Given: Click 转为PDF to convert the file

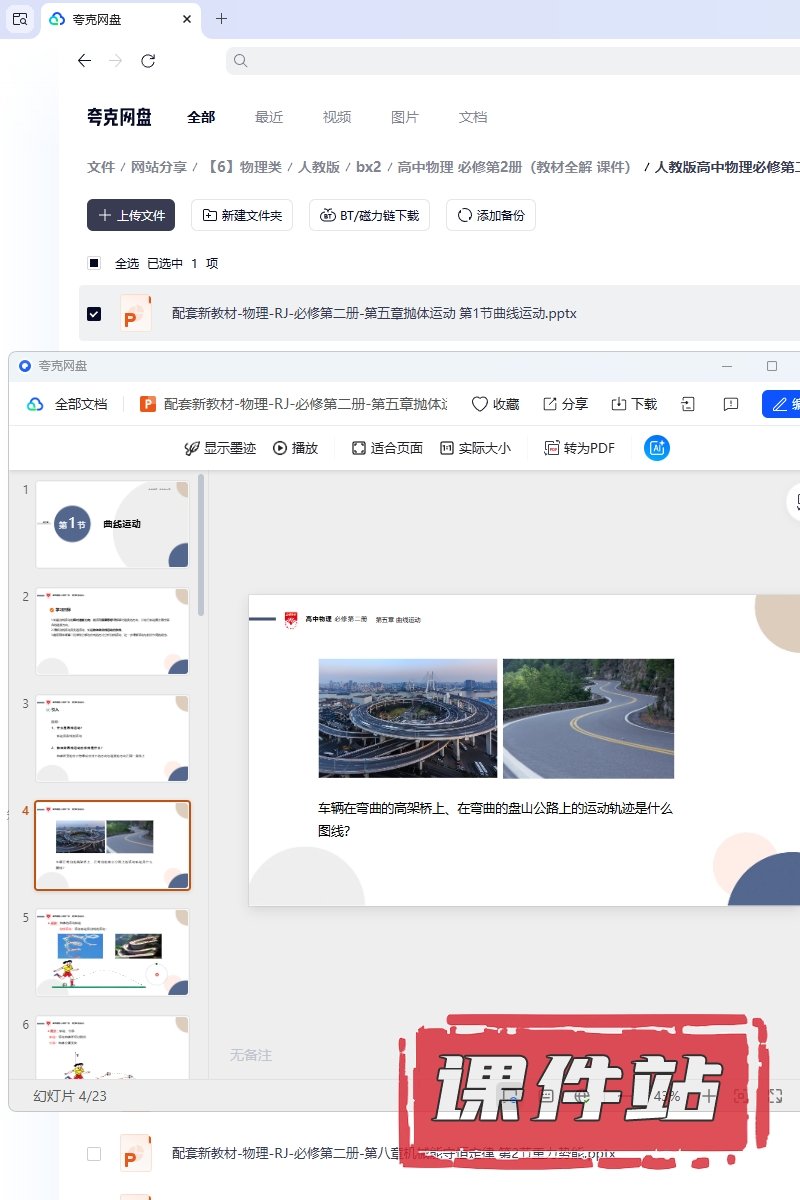Looking at the screenshot, I should (579, 448).
